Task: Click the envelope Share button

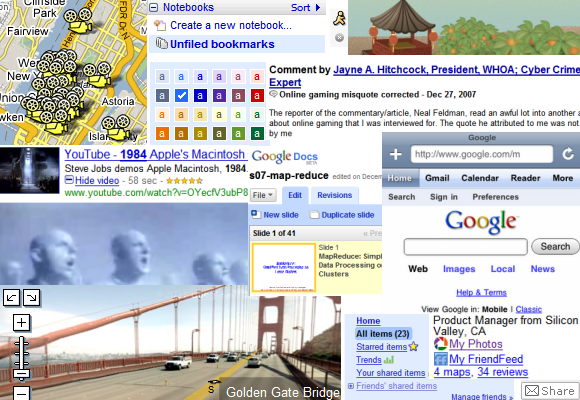Action: coord(550,391)
